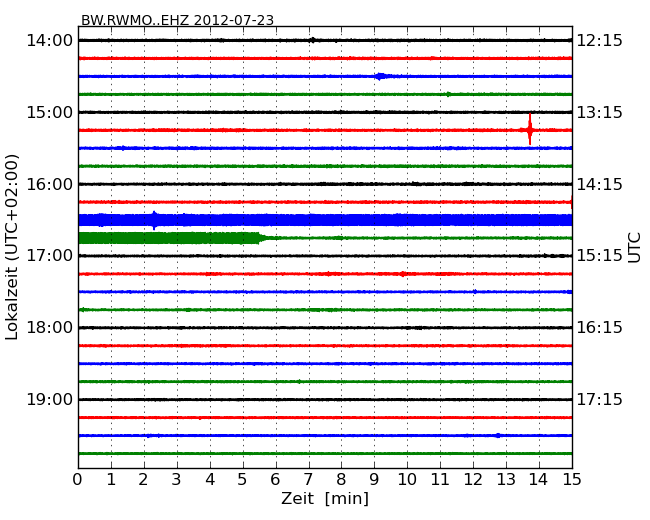The image size is (650, 520).
Task: Click the small blue event near minute 12.8 below 19:00
Action: [498, 435]
